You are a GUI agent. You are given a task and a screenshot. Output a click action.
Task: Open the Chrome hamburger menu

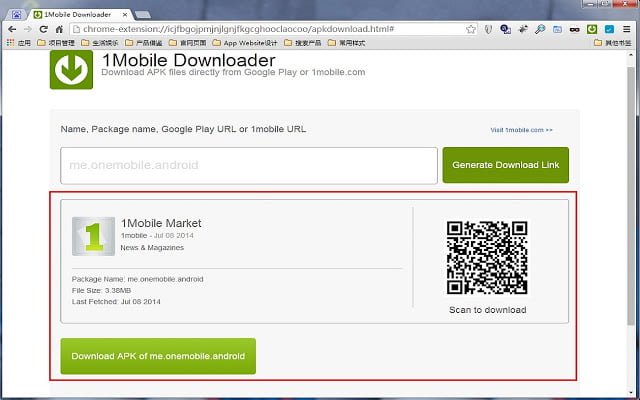(x=627, y=29)
